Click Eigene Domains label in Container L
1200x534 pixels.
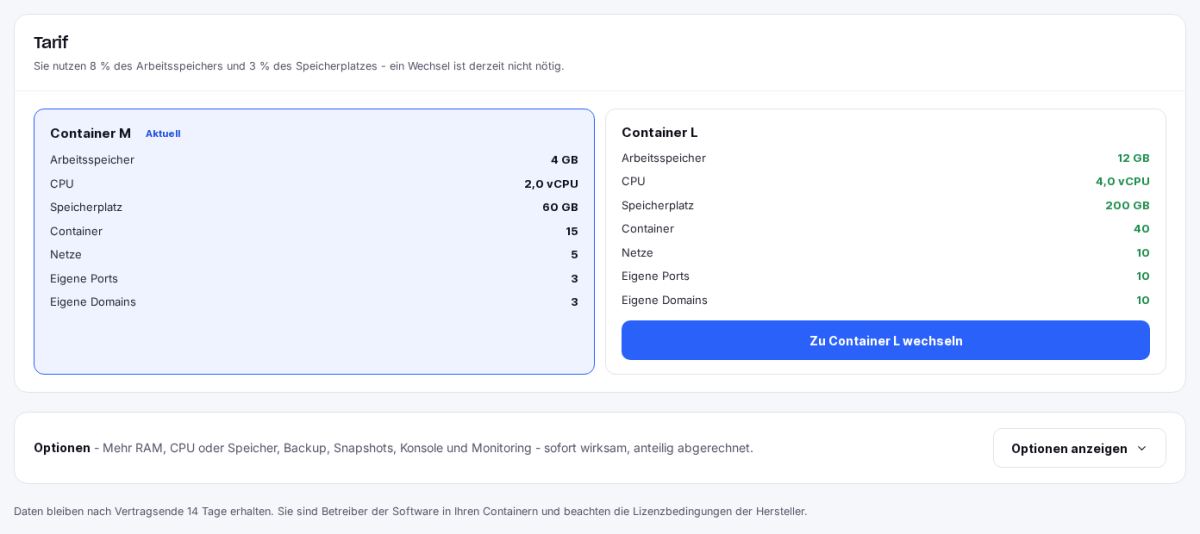point(665,300)
